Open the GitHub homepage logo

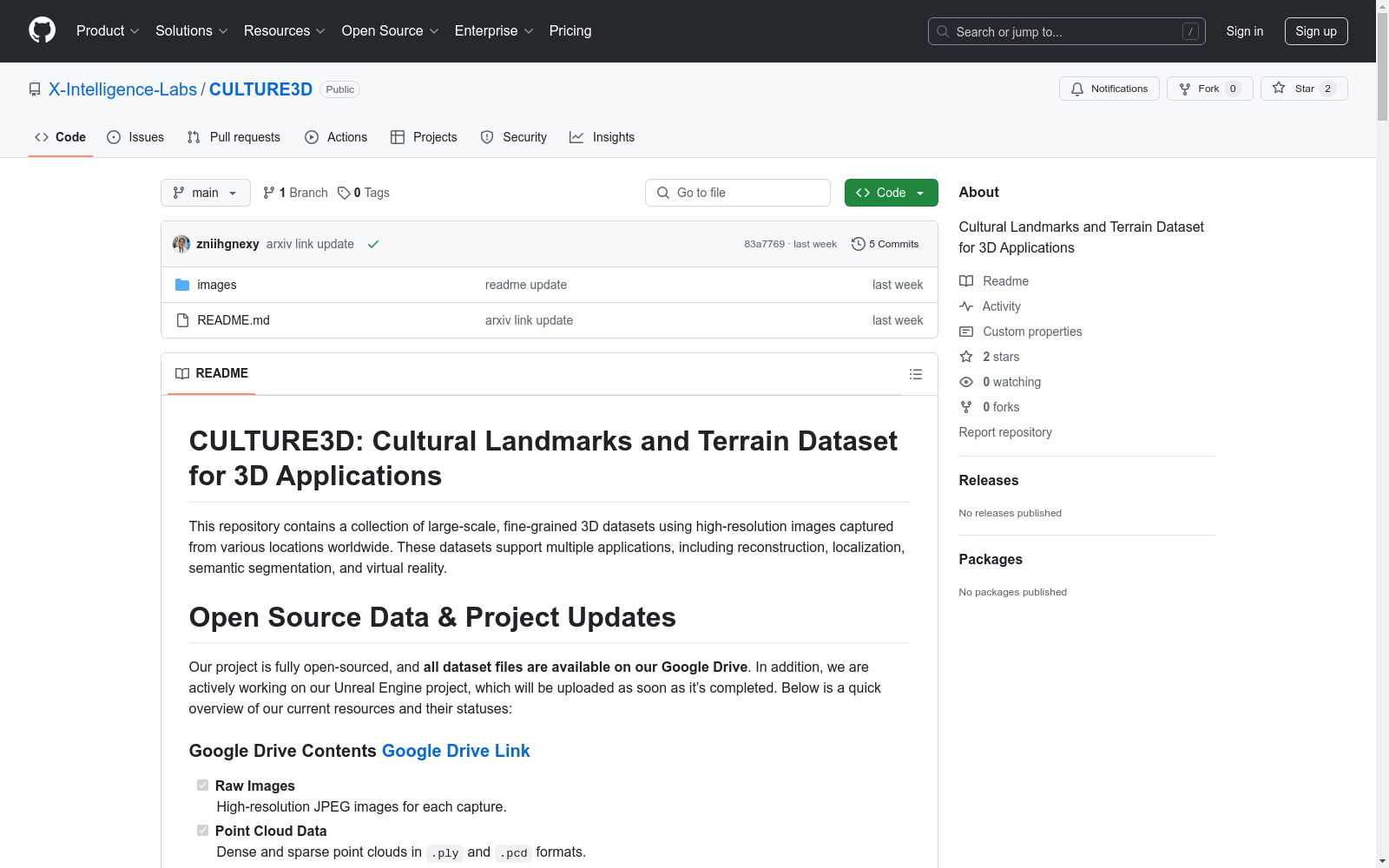(42, 30)
